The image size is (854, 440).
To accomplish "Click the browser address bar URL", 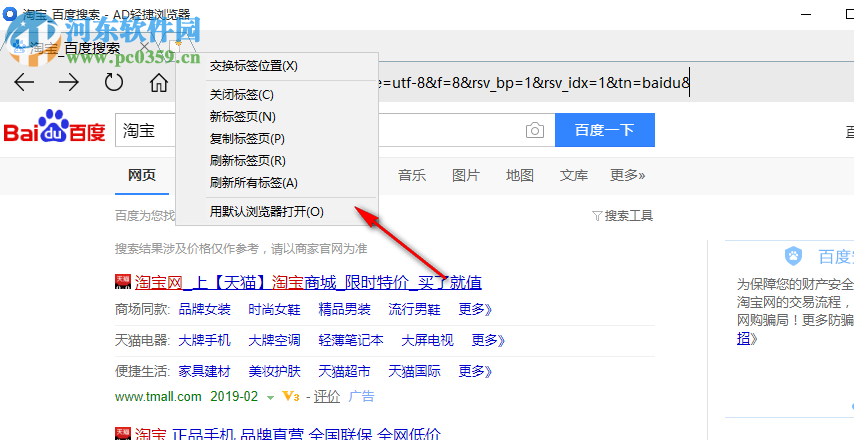I will coord(536,83).
